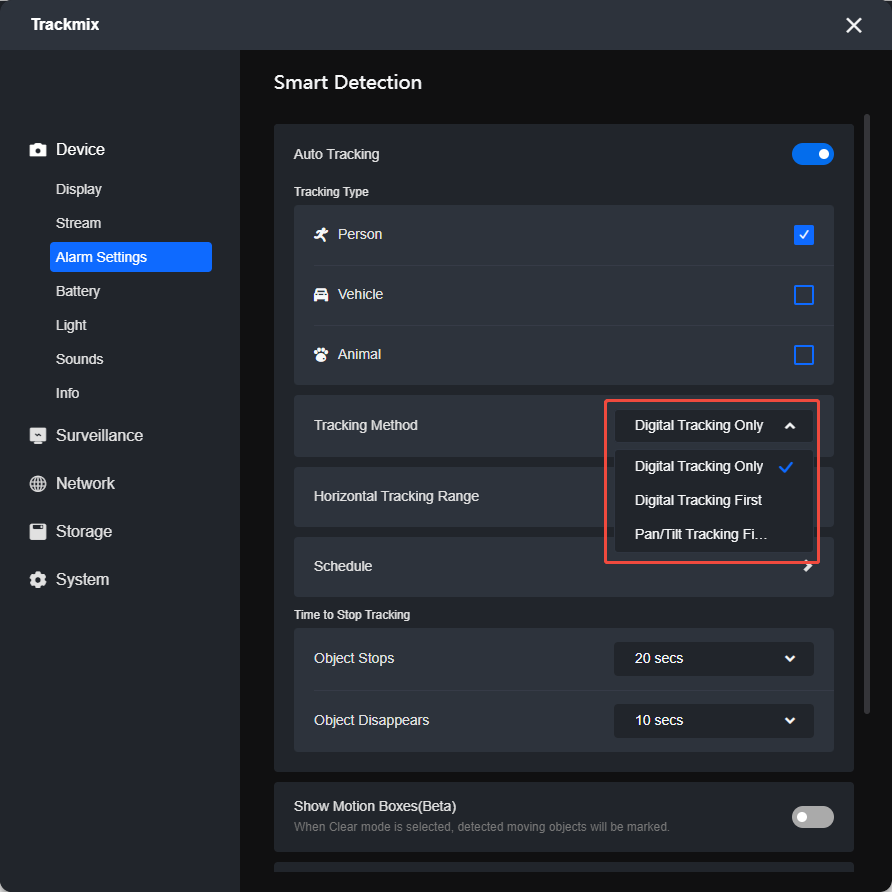The image size is (892, 892).
Task: Click the Network globe icon
Action: (x=38, y=484)
